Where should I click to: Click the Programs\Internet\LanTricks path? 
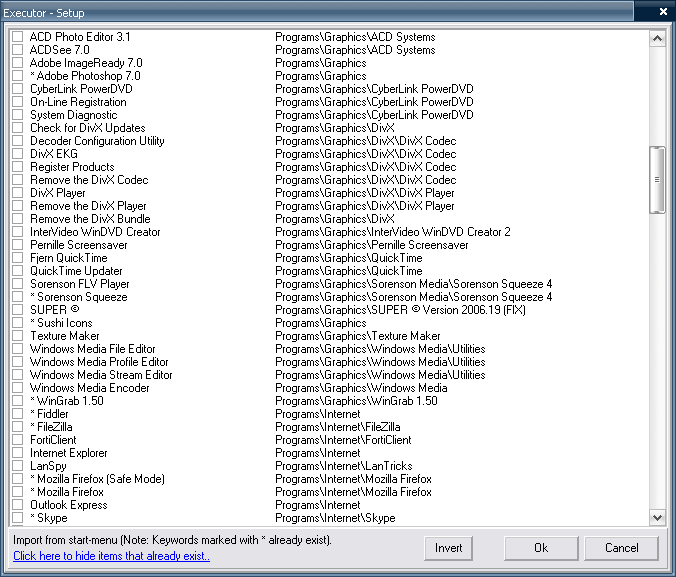344,466
